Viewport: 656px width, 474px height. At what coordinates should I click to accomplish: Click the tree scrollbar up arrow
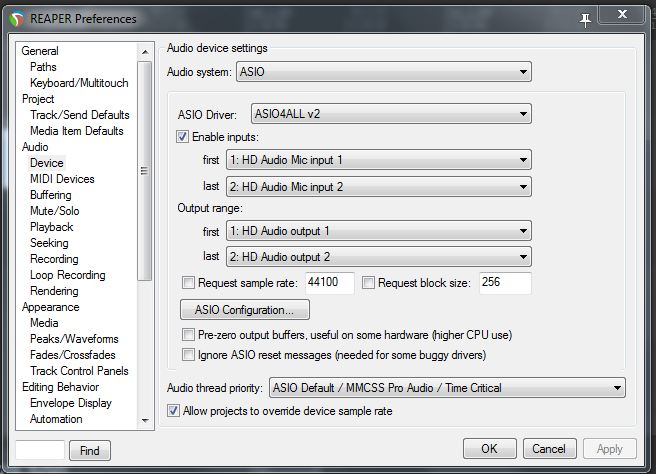pos(145,52)
